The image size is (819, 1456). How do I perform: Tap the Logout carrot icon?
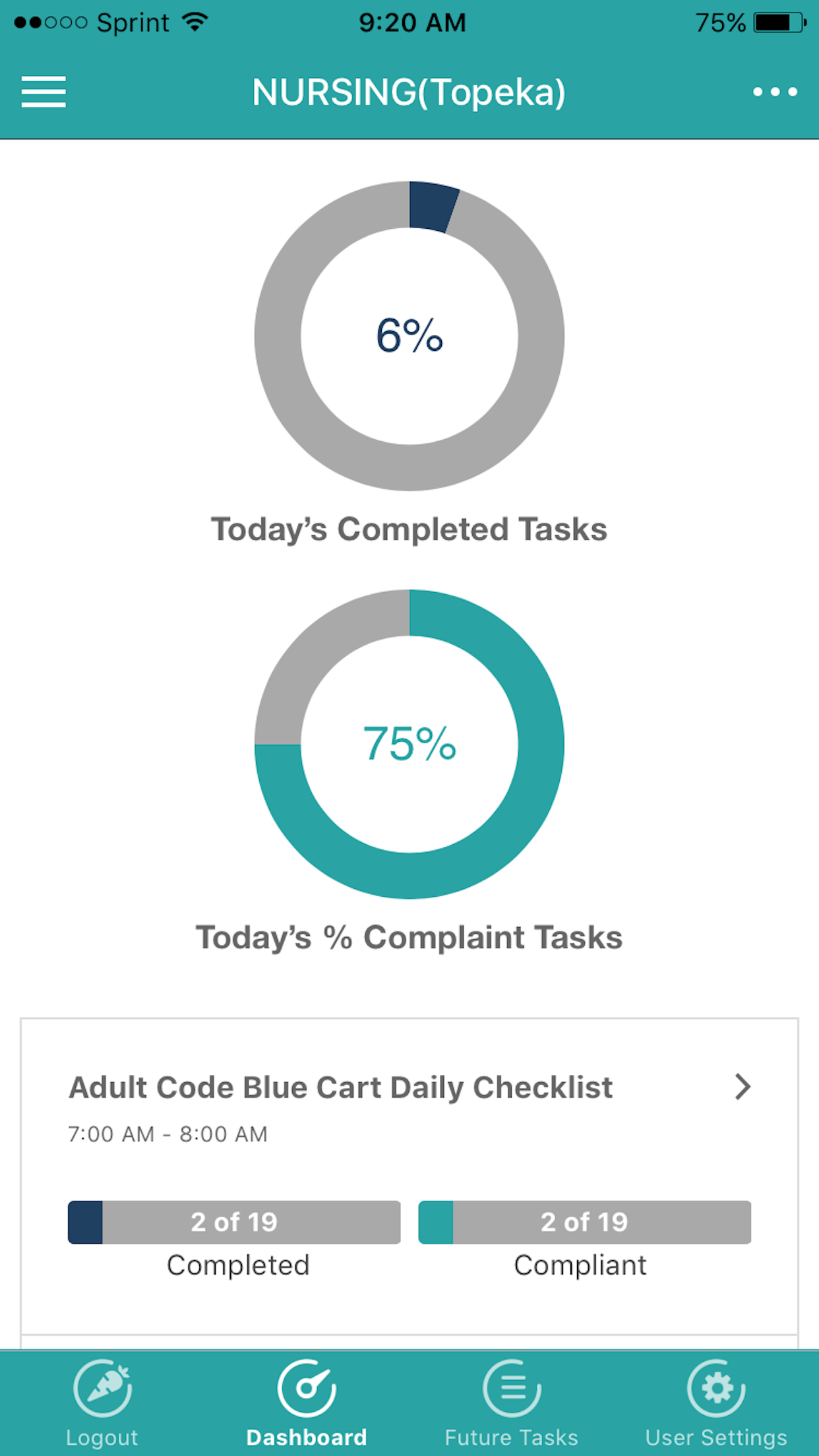(102, 1388)
